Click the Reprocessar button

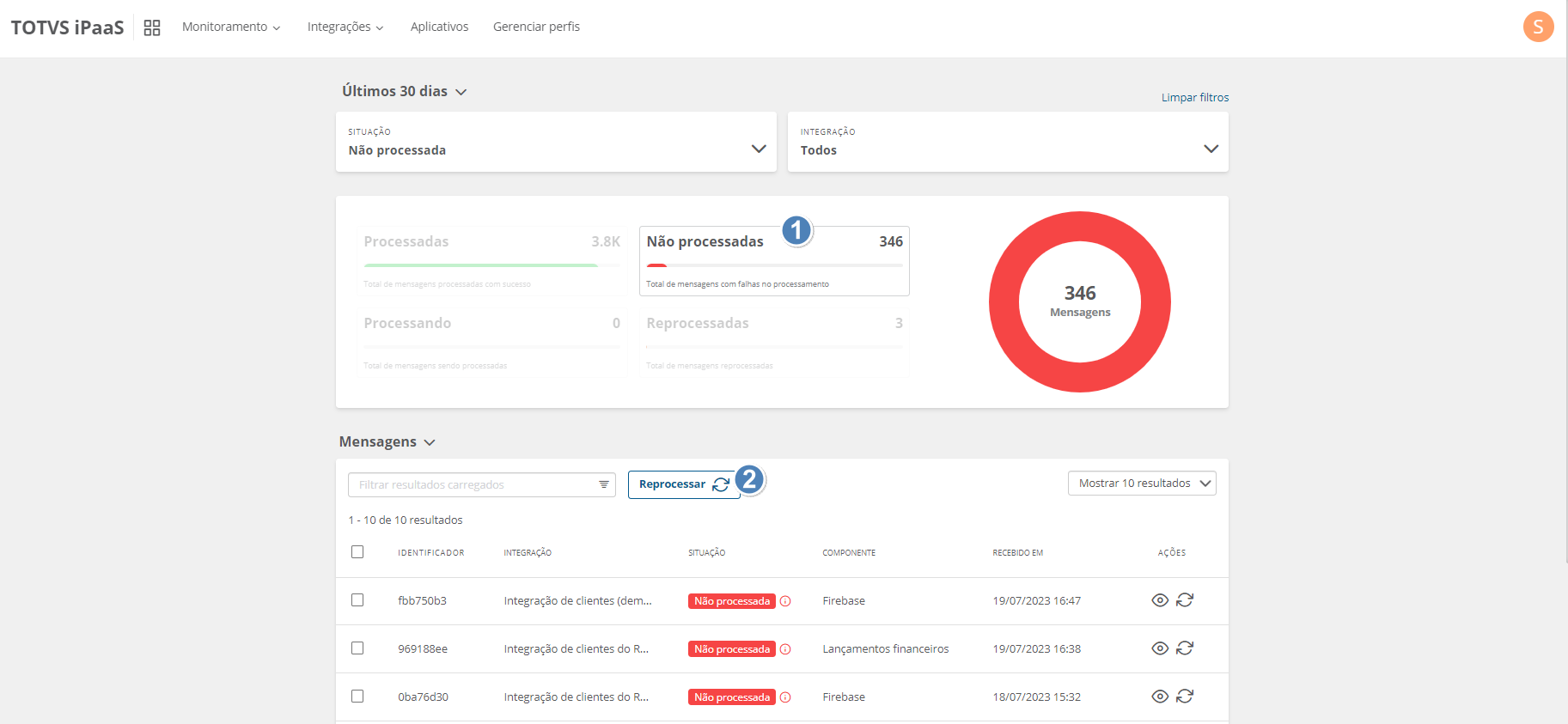[684, 484]
